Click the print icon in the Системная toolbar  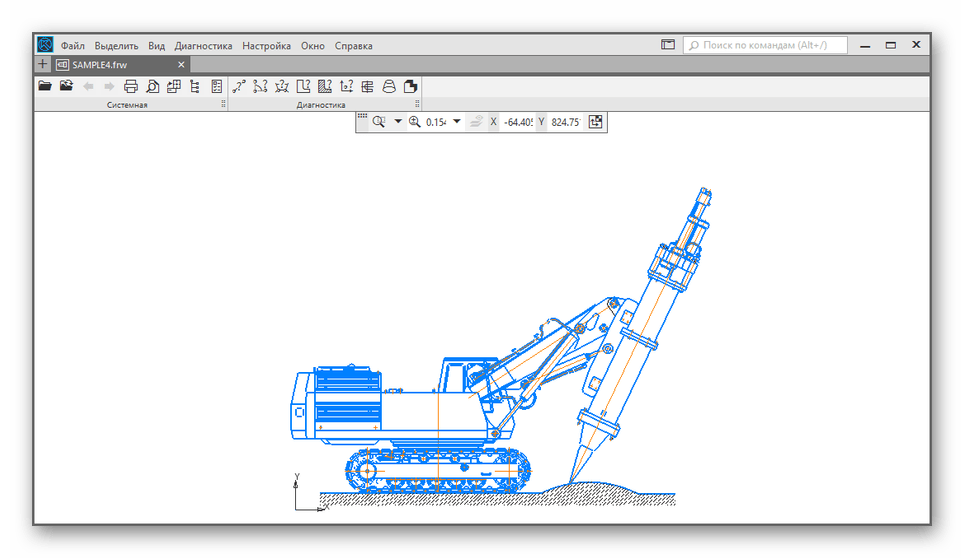[x=130, y=86]
